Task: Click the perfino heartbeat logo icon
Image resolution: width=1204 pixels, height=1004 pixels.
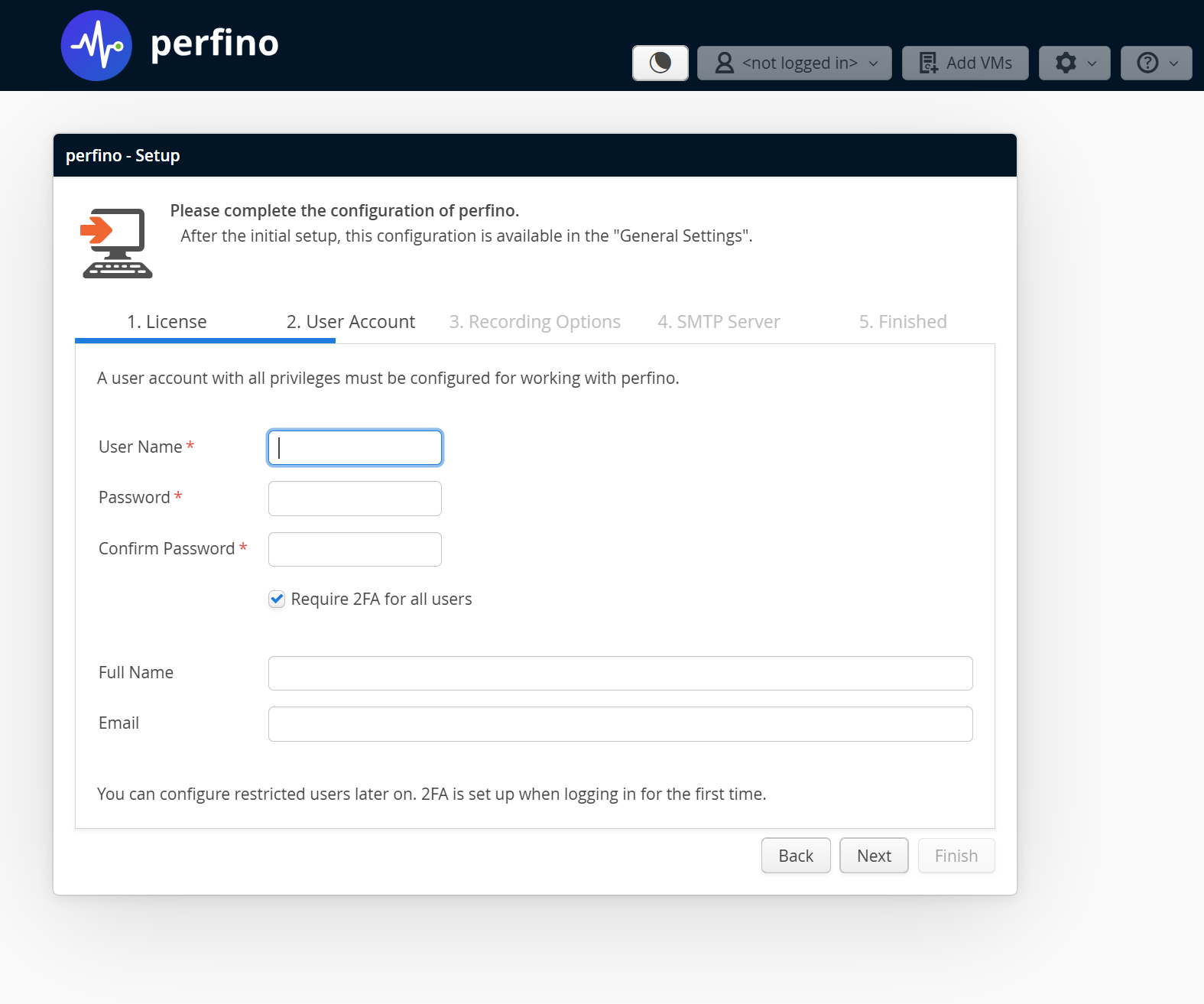Action: [96, 46]
